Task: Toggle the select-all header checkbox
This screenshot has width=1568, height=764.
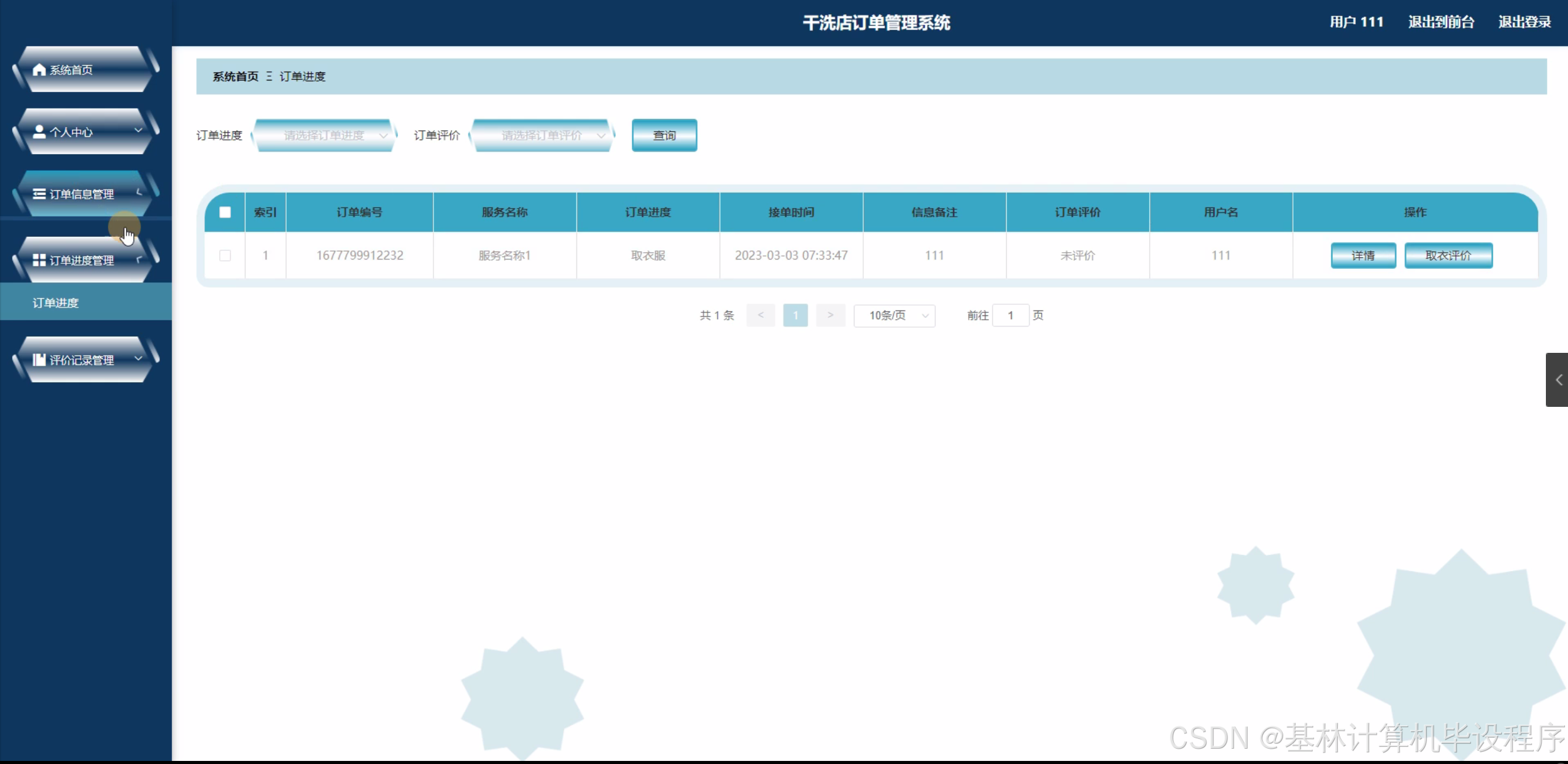Action: [x=225, y=212]
